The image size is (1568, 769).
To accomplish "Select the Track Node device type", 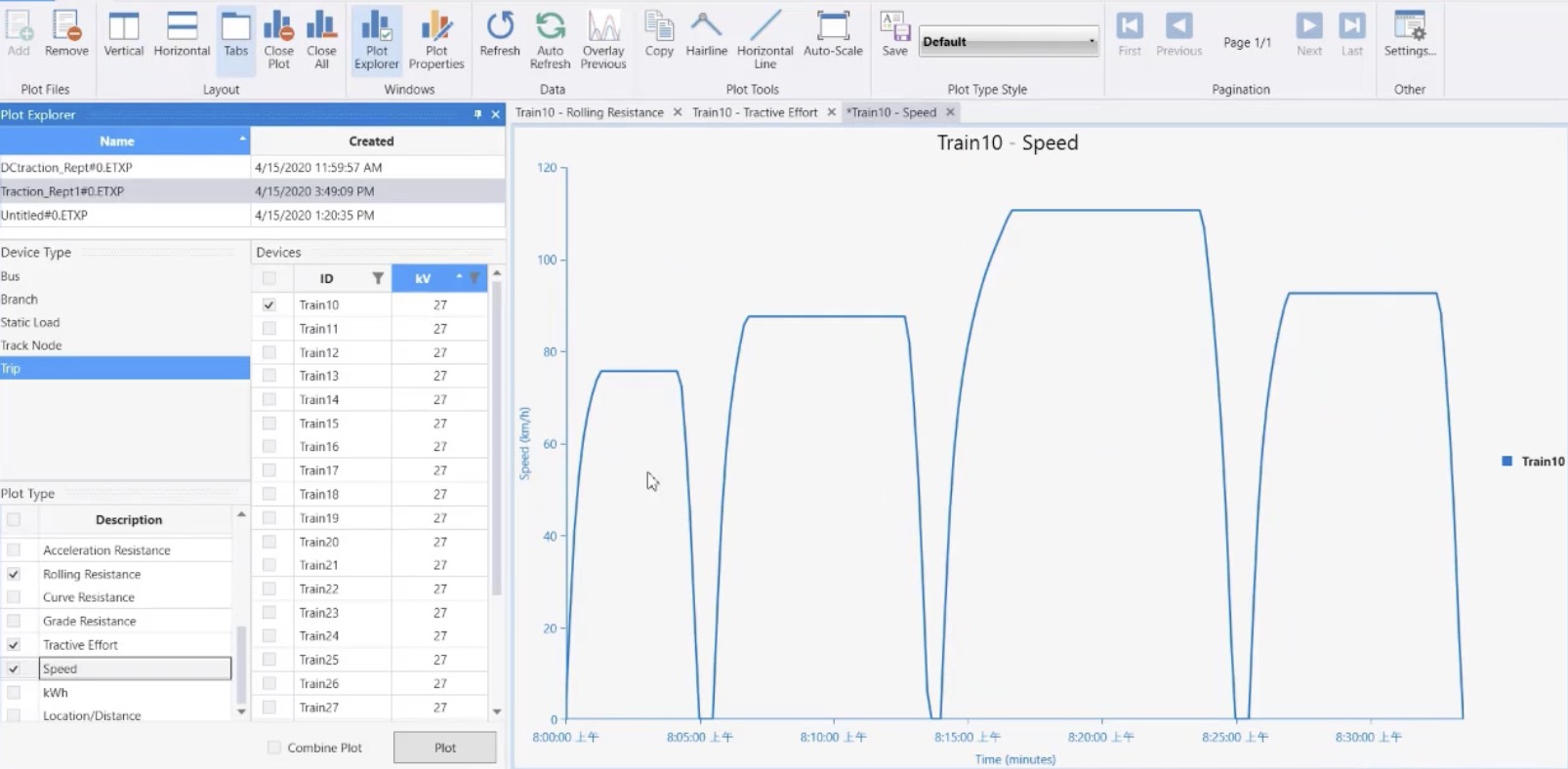I will tap(31, 345).
